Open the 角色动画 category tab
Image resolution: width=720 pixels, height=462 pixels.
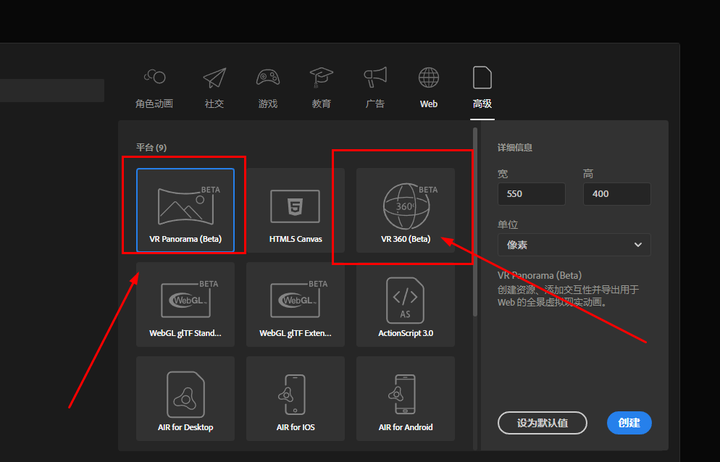(154, 88)
